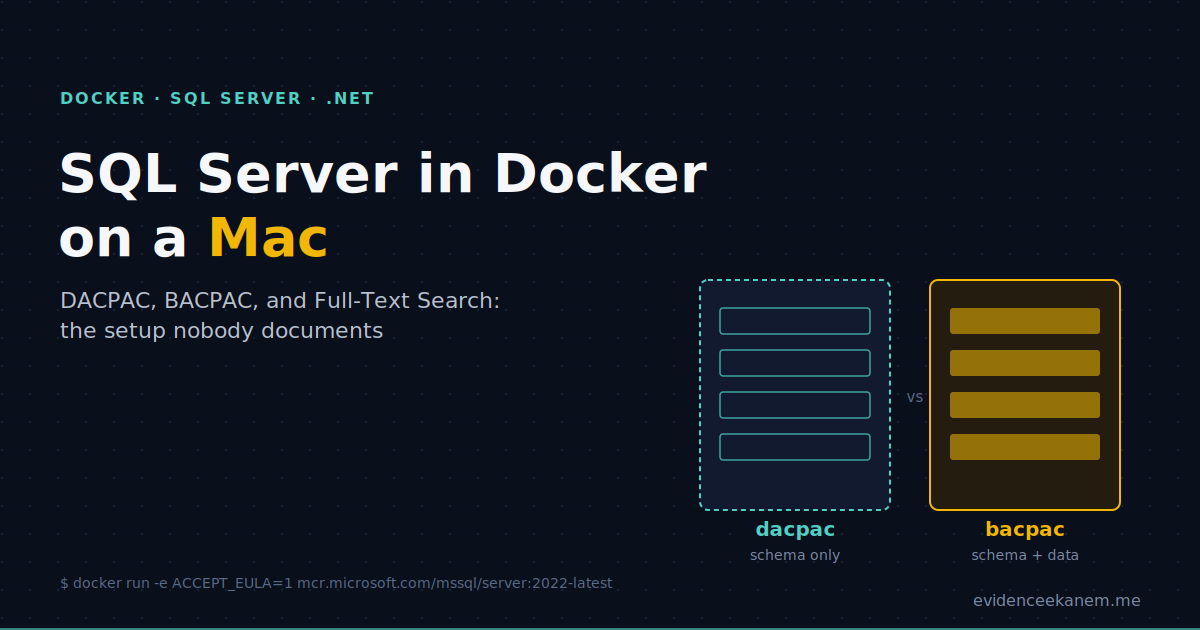Click the "schema only" caption
Screen dimensions: 1200x630
(x=795, y=555)
